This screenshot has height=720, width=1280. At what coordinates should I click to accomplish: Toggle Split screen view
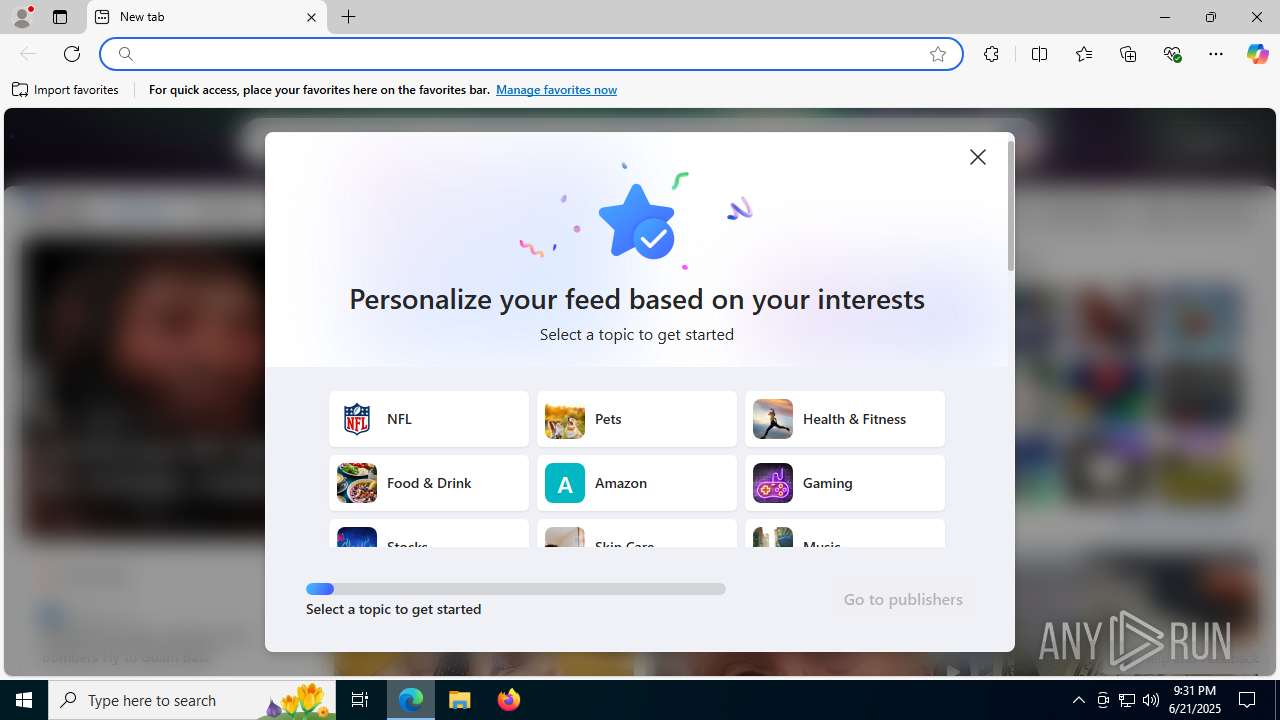tap(1039, 54)
